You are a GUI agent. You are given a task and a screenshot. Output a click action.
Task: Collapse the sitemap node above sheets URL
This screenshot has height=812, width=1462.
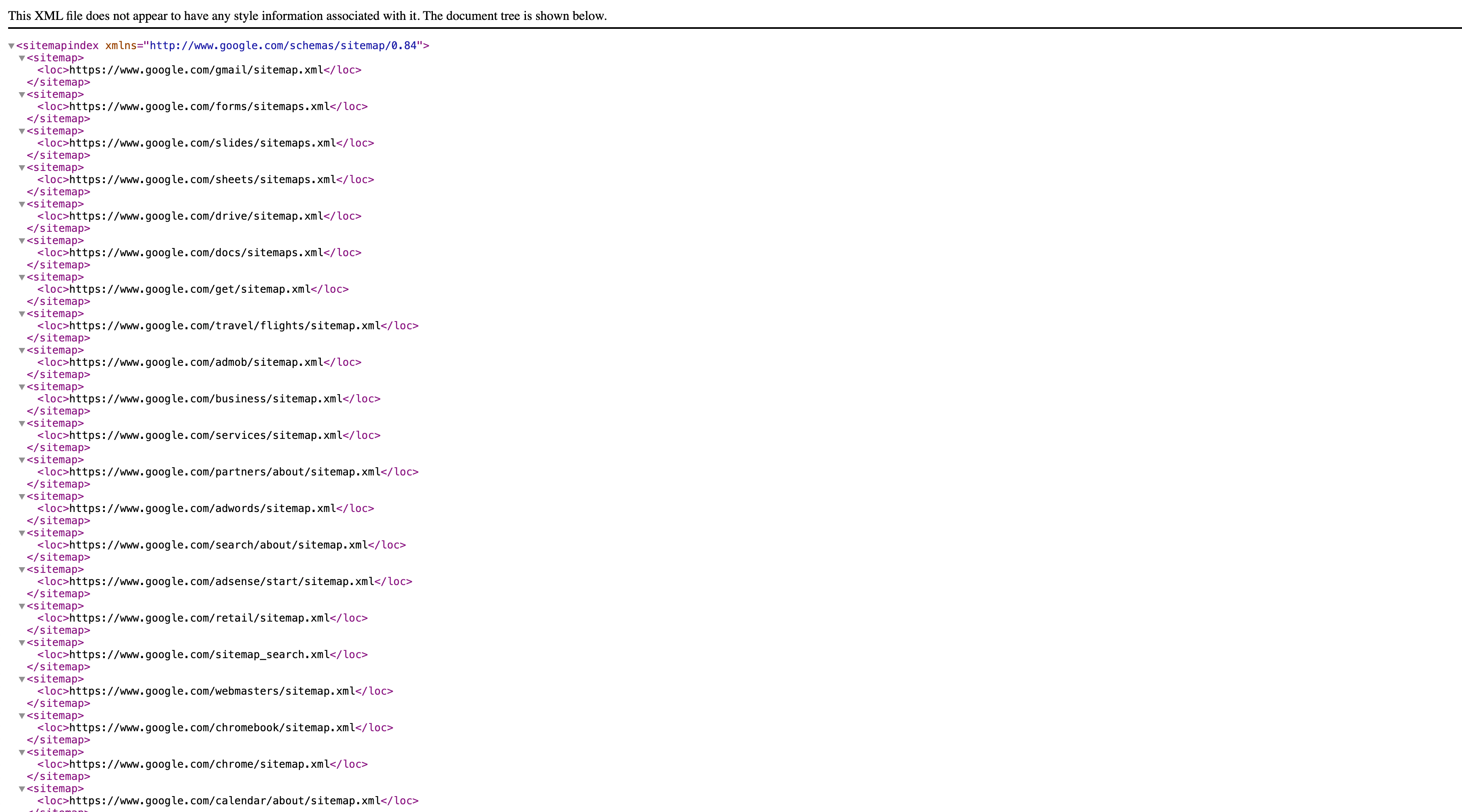tap(22, 168)
